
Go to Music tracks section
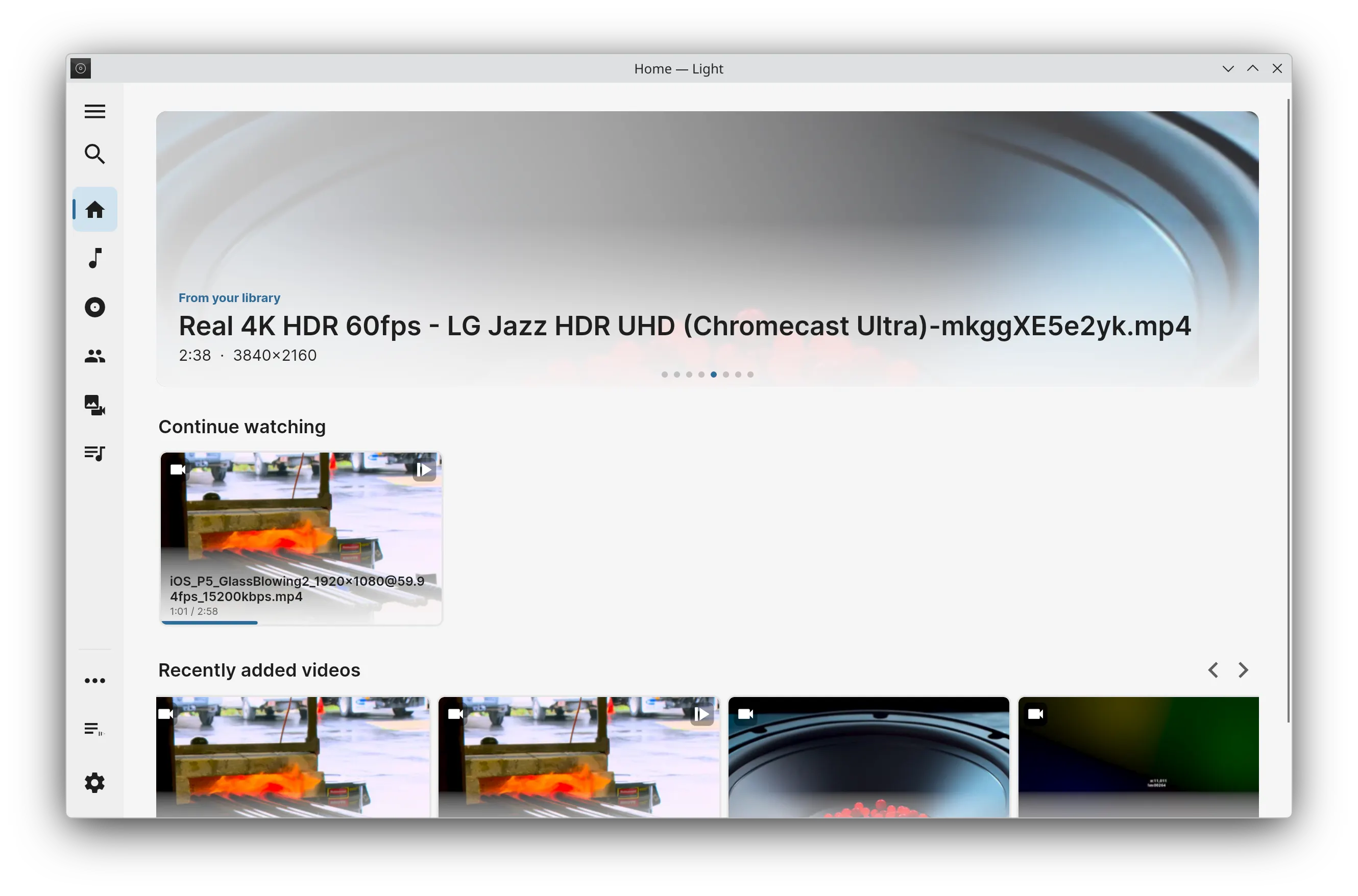coord(95,258)
